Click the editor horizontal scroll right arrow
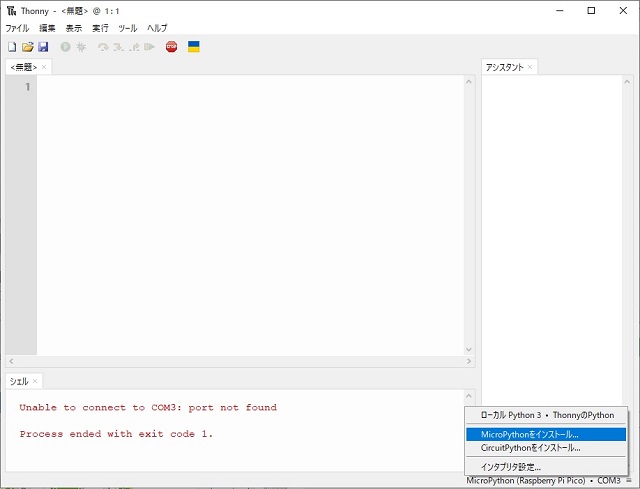This screenshot has height=489, width=640. point(469,361)
